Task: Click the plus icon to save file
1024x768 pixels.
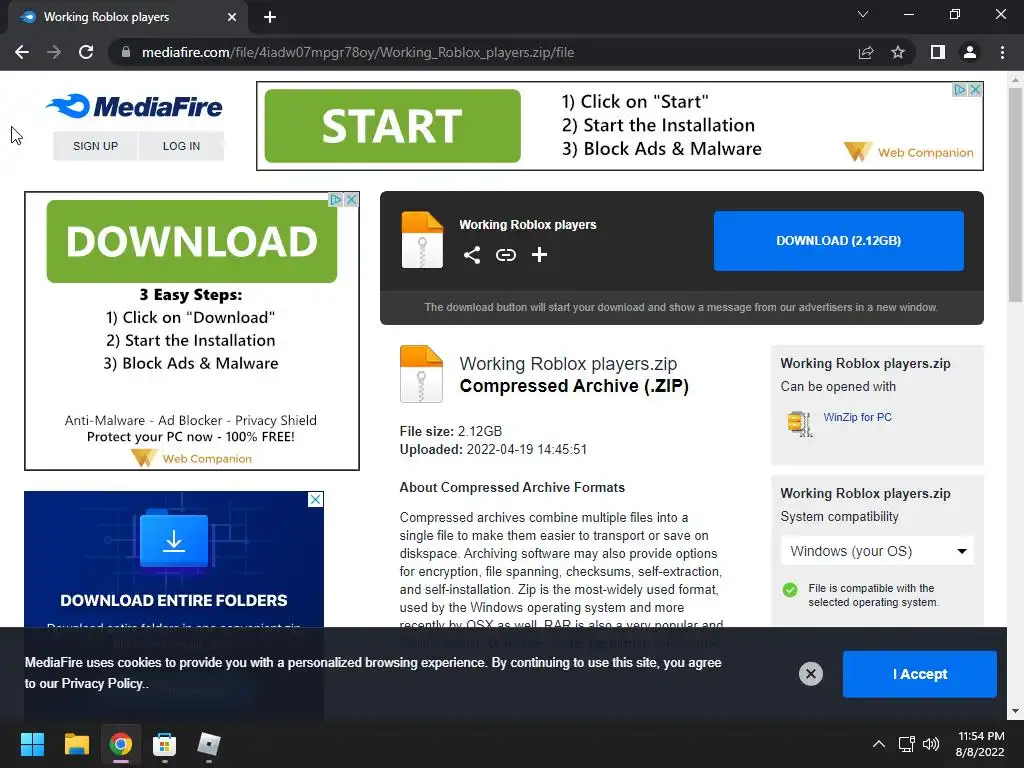Action: point(539,255)
